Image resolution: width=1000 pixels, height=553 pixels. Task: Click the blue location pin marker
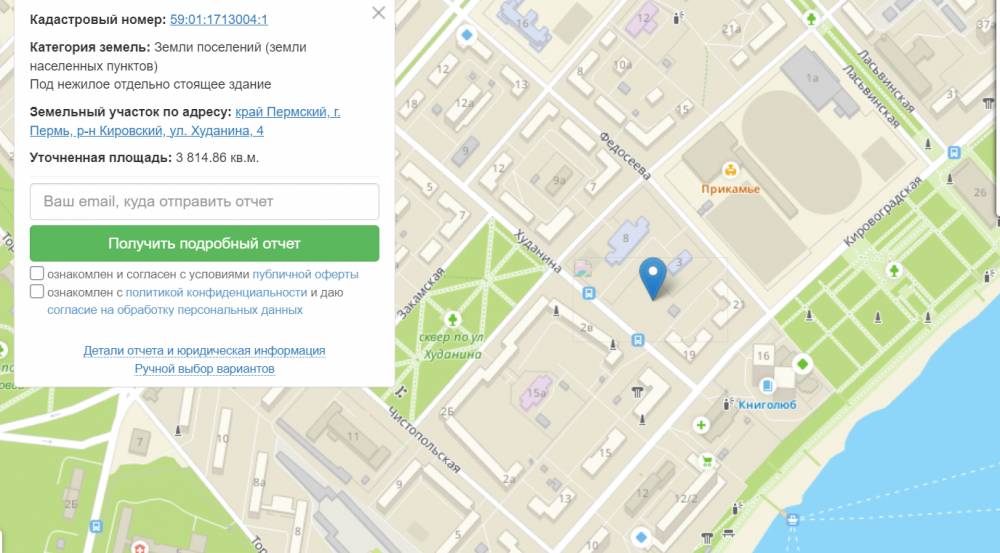(x=652, y=277)
